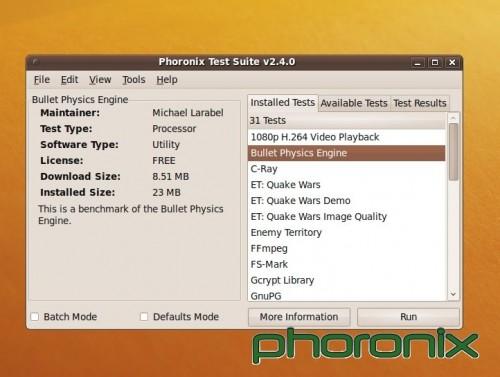
Task: Switch to the Available Tests tab
Action: (x=354, y=103)
